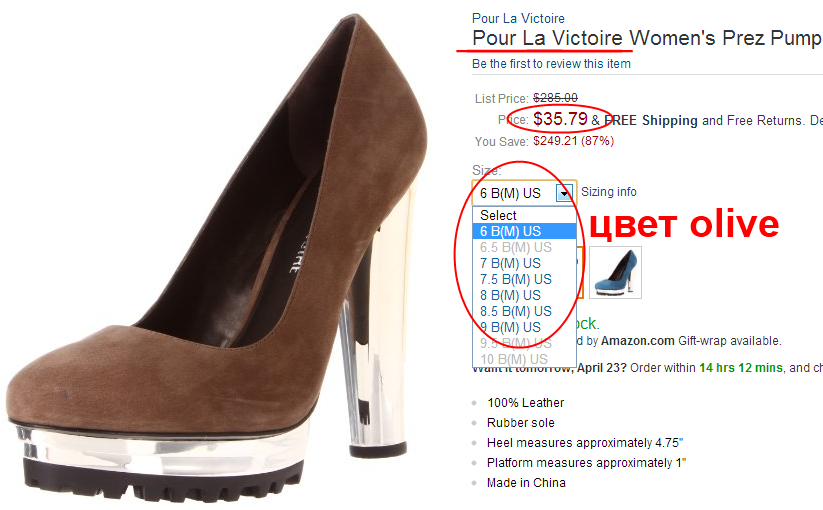Choose the Select option in size list

coord(524,215)
